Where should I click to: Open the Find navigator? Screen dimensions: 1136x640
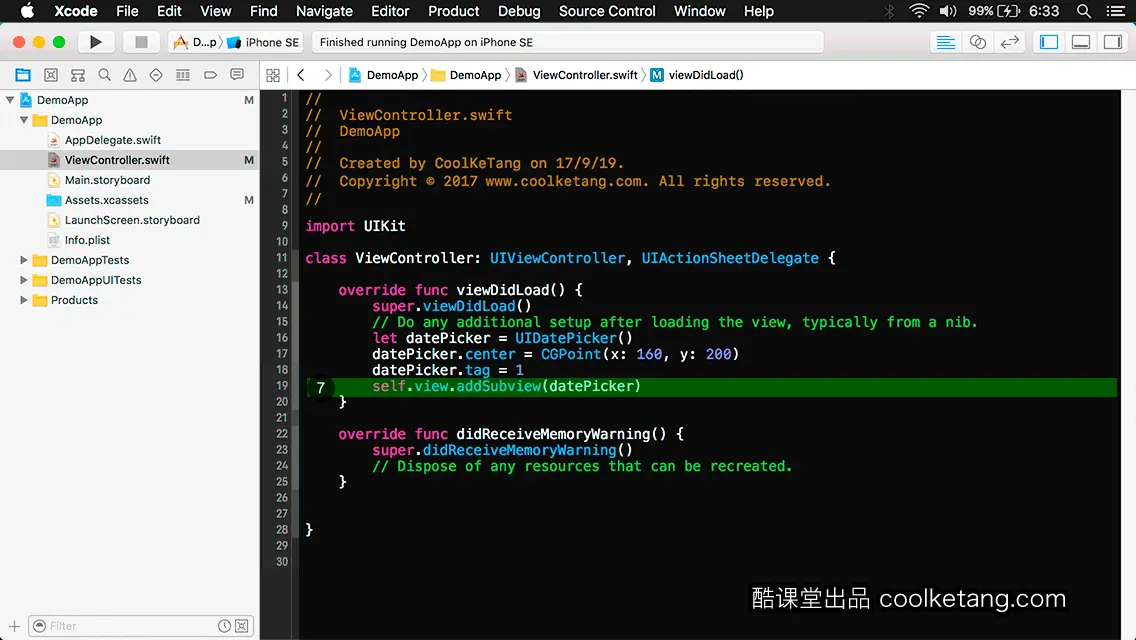(104, 75)
